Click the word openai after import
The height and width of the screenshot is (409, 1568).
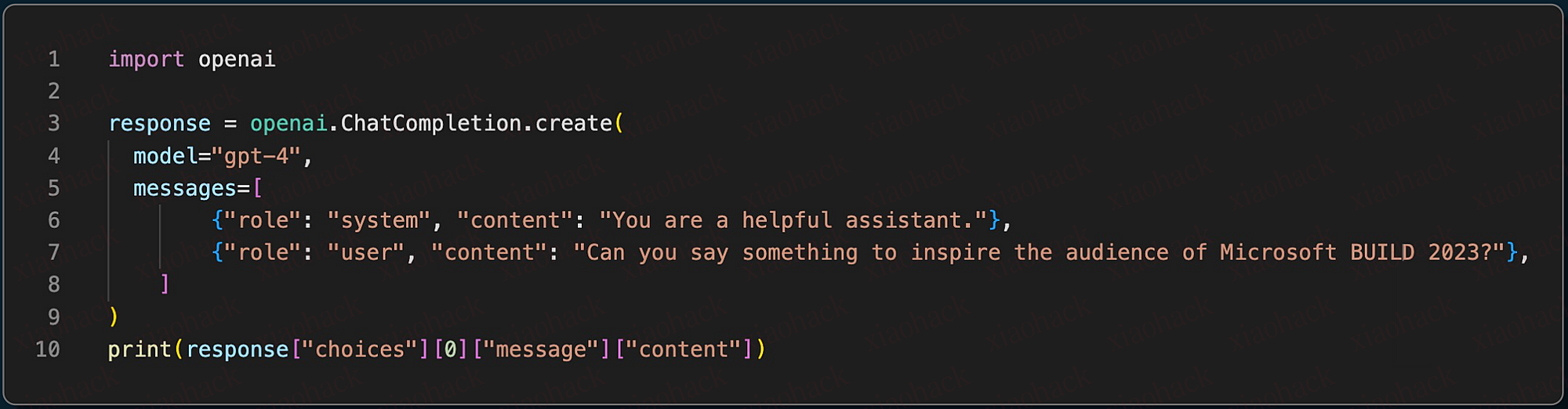(237, 60)
